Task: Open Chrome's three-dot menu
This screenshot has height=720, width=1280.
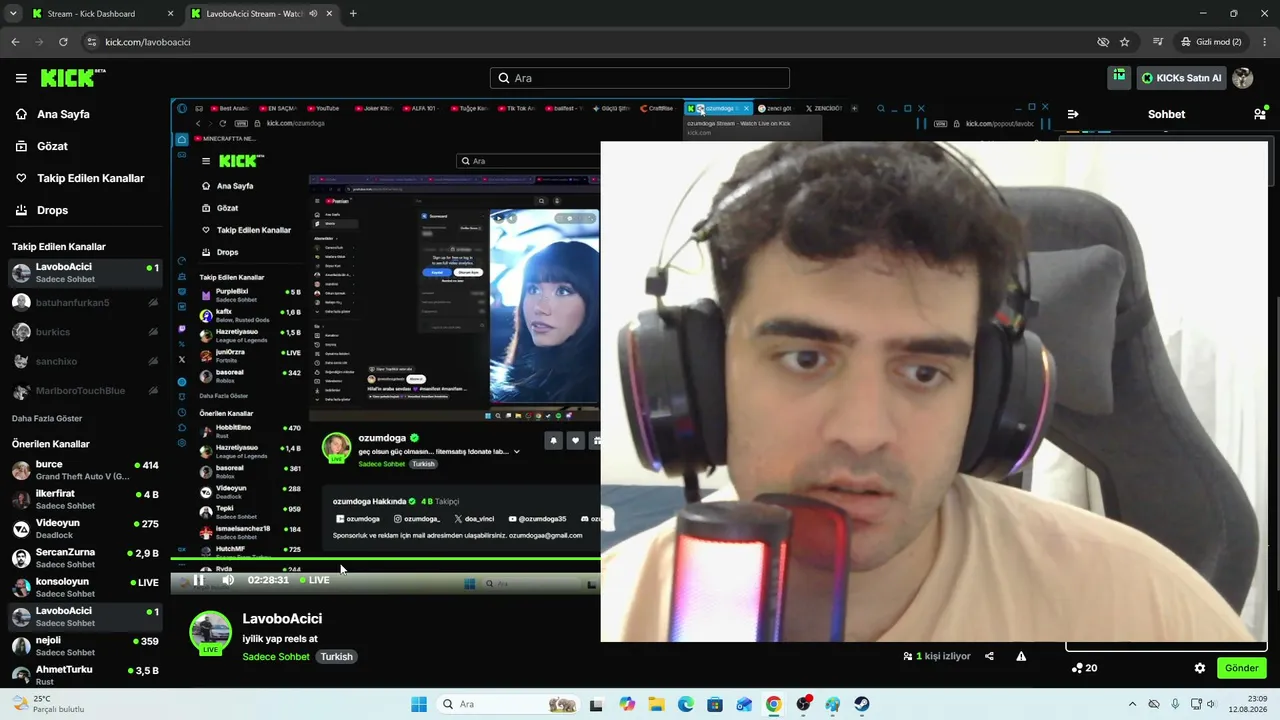Action: click(1262, 42)
